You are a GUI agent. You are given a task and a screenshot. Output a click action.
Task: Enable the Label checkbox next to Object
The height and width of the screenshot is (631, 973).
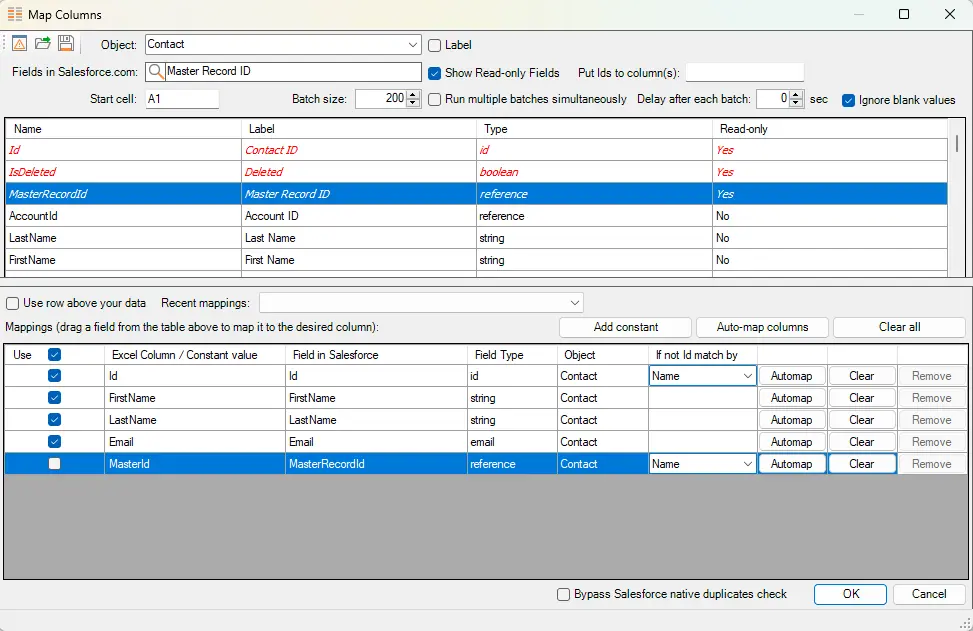point(435,45)
